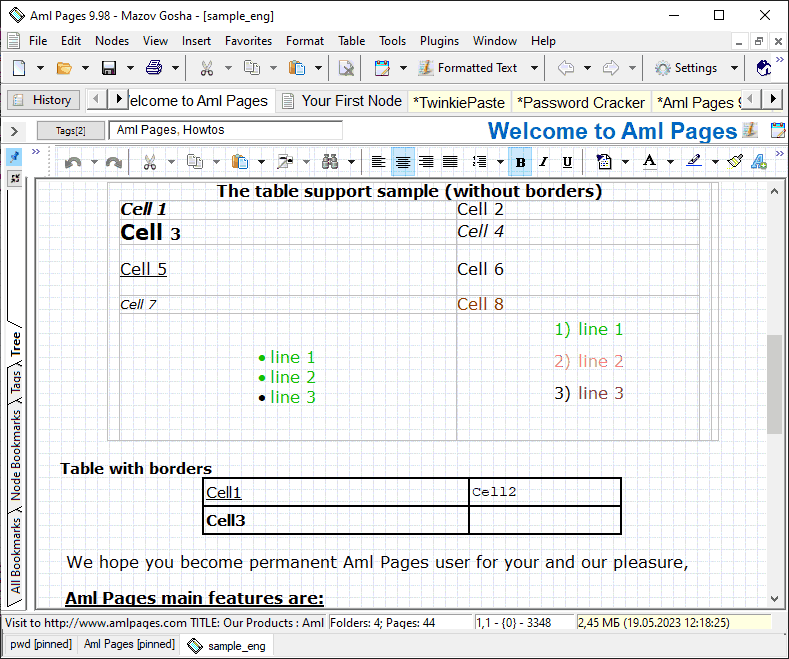Viewport: 789px width, 659px height.
Task: Set alignment to left
Action: point(378,162)
